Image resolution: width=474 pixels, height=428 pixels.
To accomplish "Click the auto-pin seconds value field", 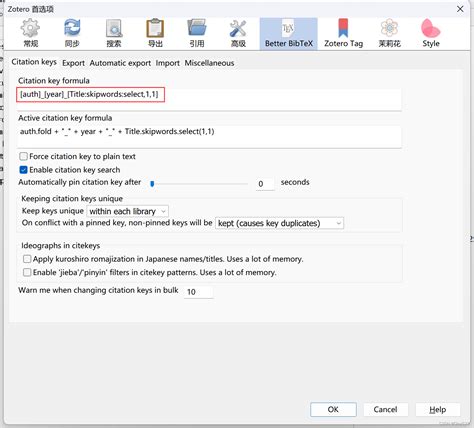I will click(x=265, y=184).
